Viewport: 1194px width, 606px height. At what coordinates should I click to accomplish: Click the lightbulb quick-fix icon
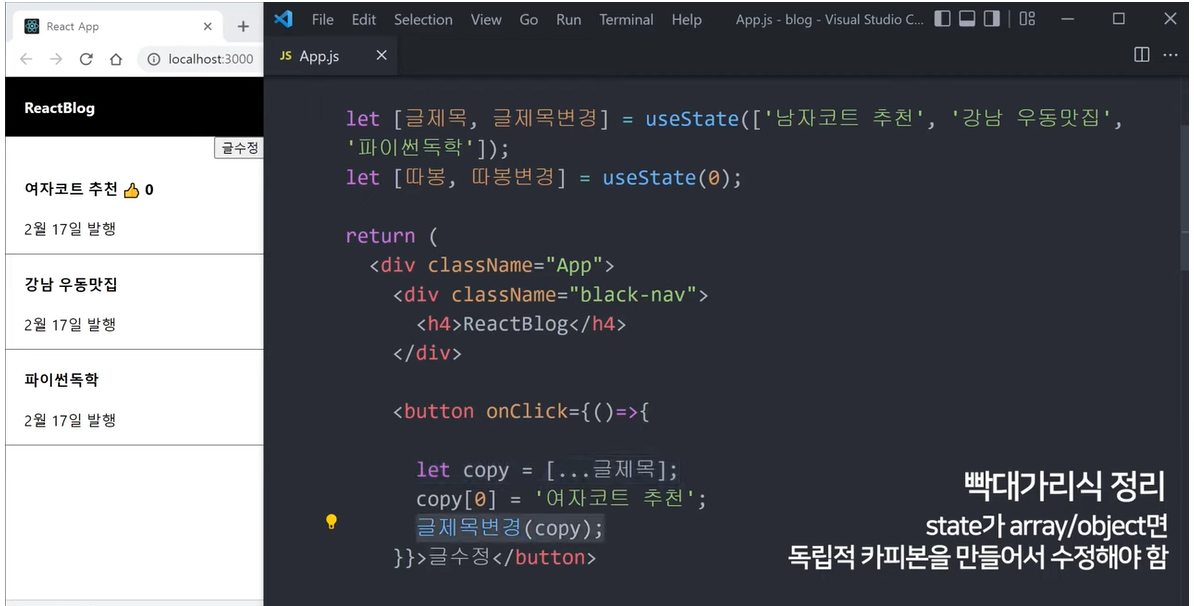pyautogui.click(x=331, y=521)
